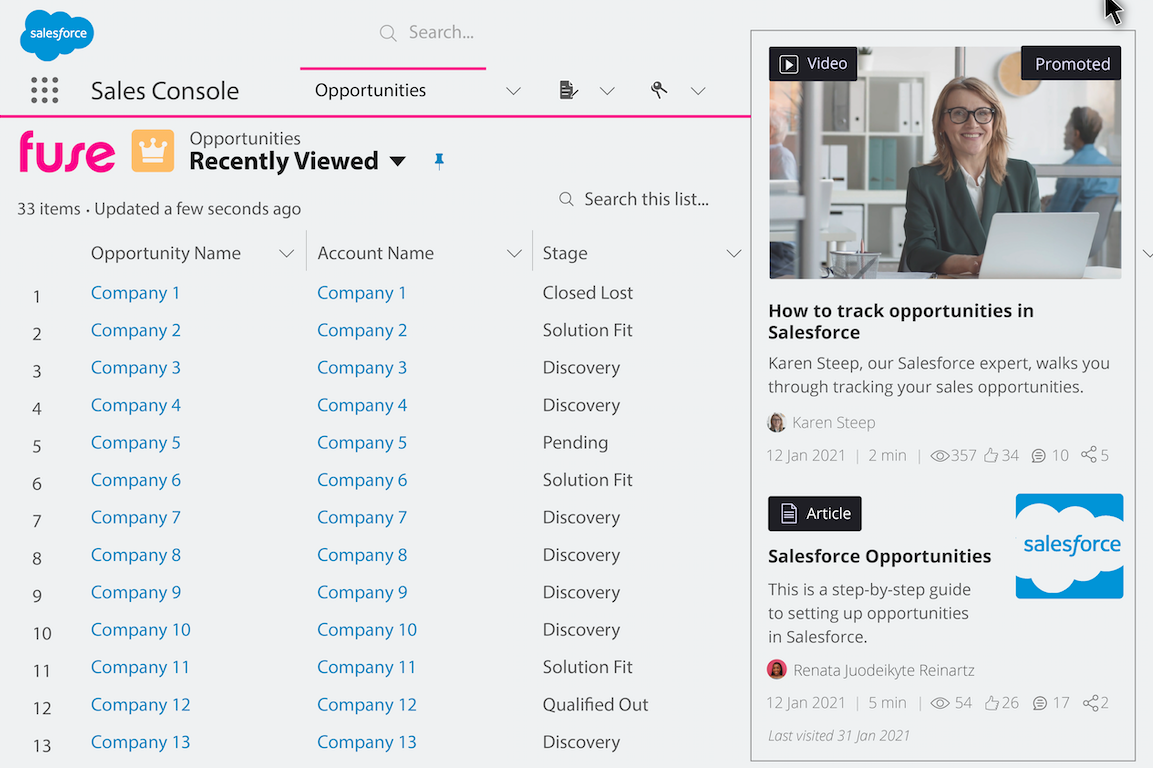1153x768 pixels.
Task: Click the key/wrench toolbar icon
Action: coord(659,89)
